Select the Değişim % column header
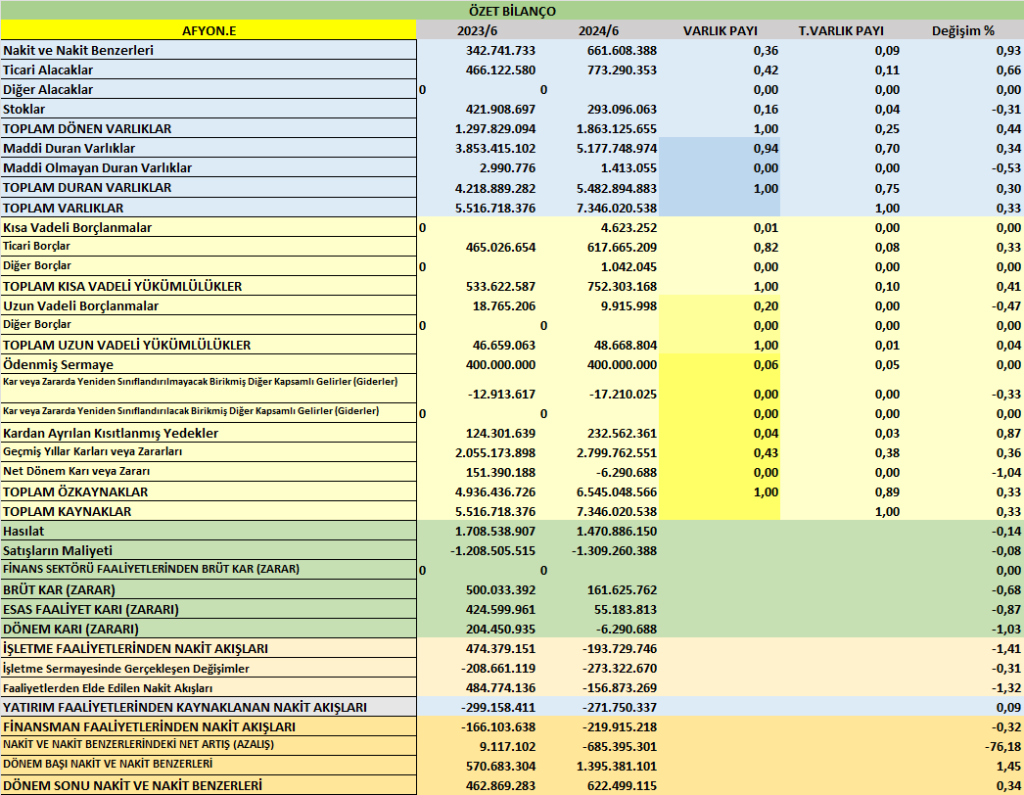Screen dimensions: 1024x795 963,31
